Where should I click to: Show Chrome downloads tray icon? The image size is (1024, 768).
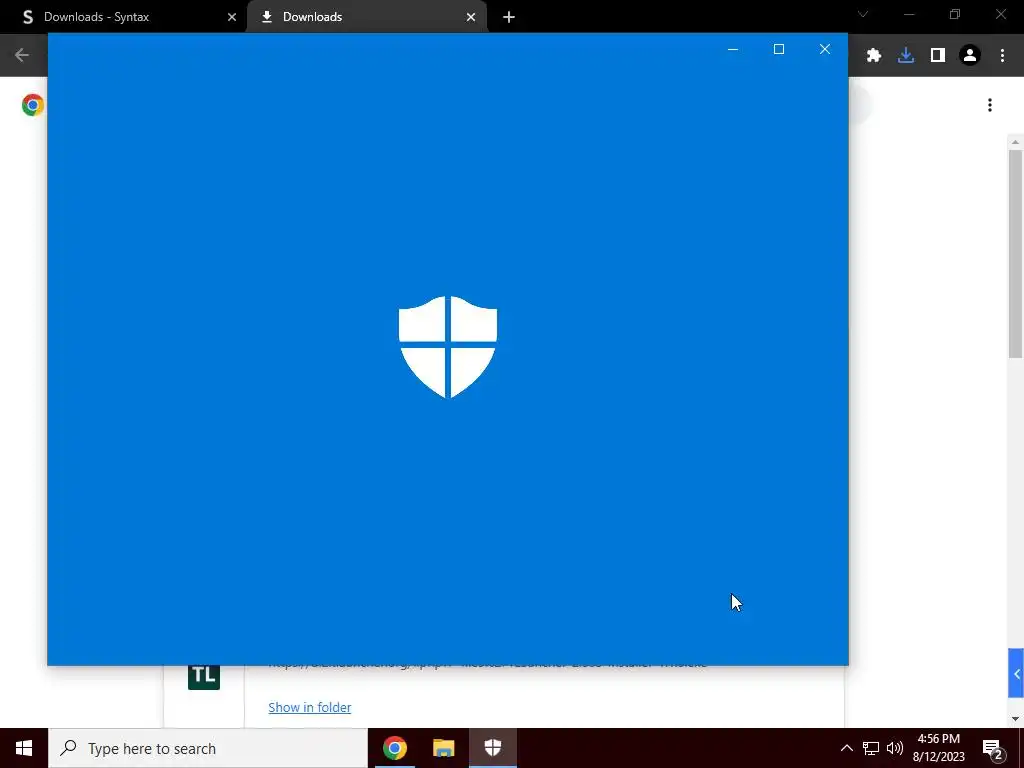tap(906, 56)
